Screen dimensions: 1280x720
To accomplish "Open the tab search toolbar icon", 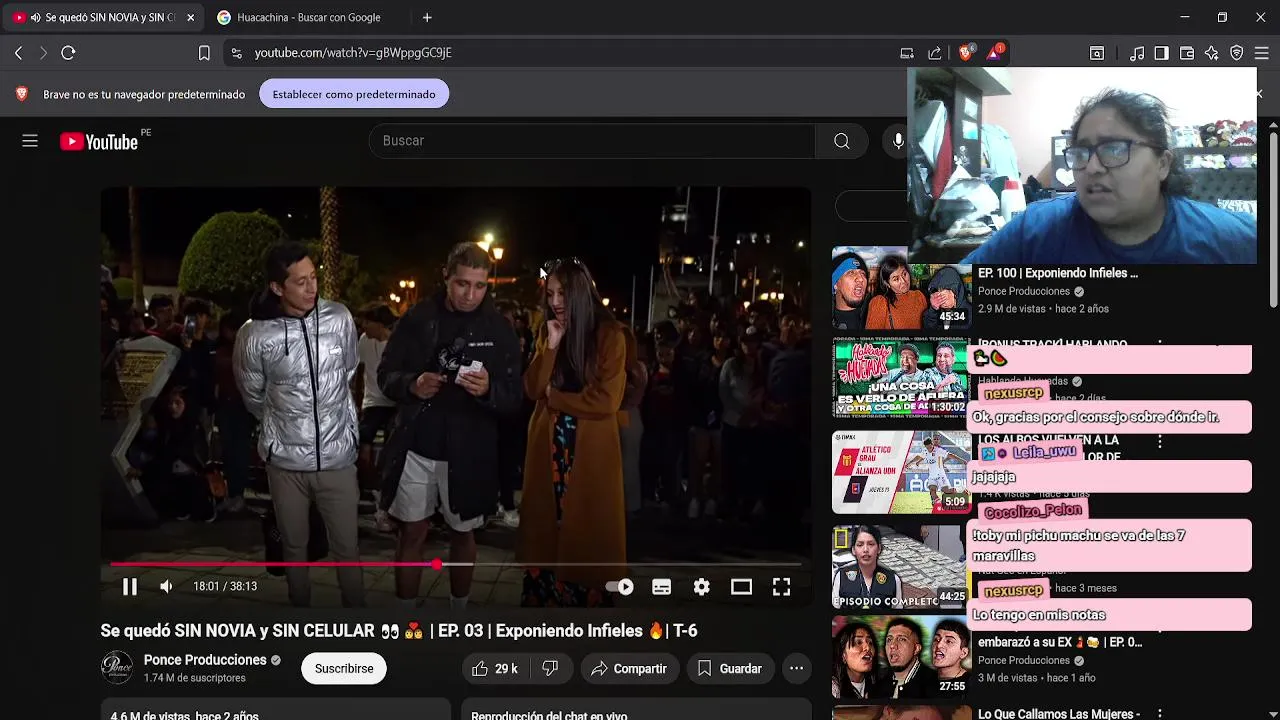I will point(1097,53).
